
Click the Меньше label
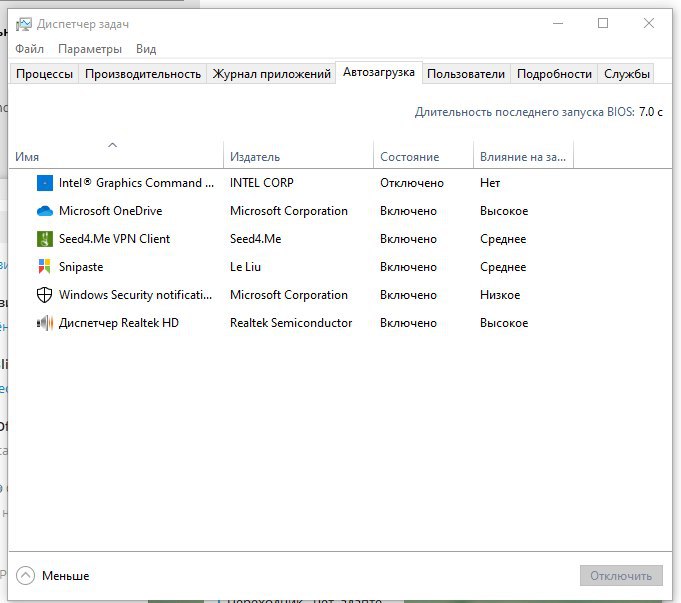click(66, 576)
